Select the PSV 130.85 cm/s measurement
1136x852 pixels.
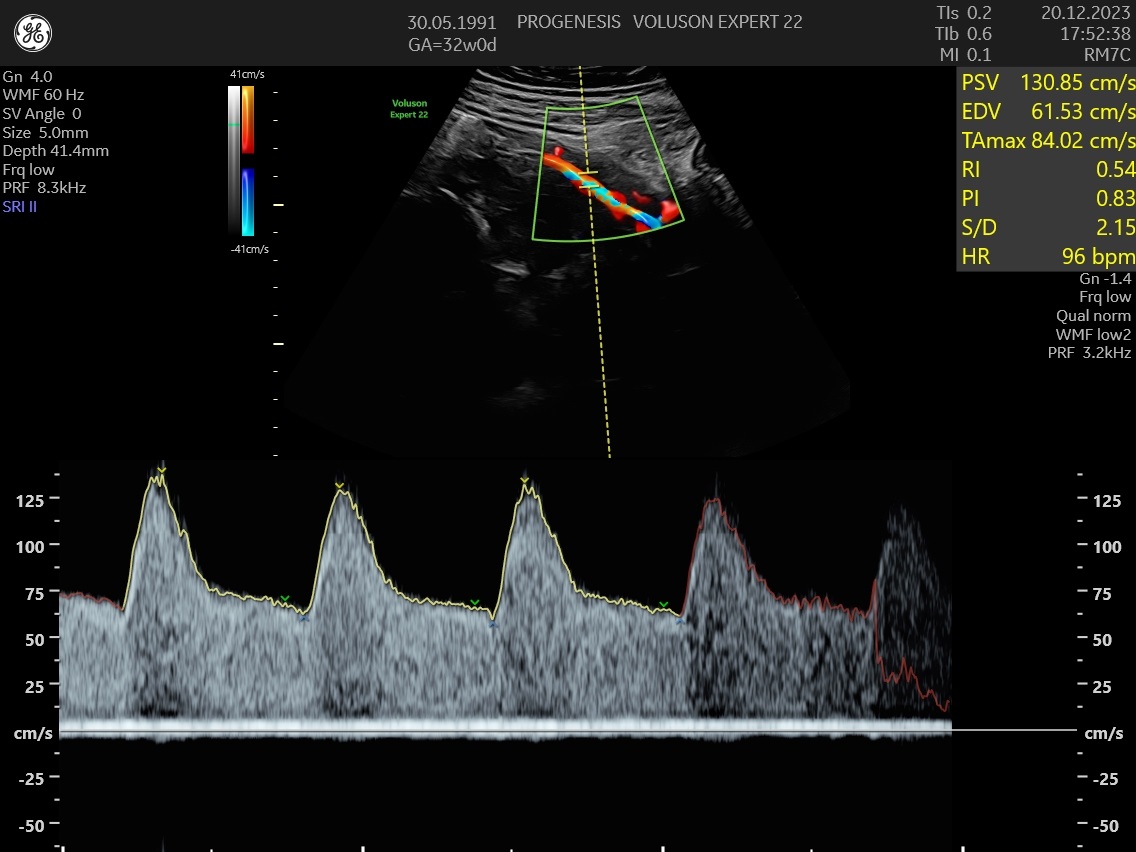[x=1047, y=82]
